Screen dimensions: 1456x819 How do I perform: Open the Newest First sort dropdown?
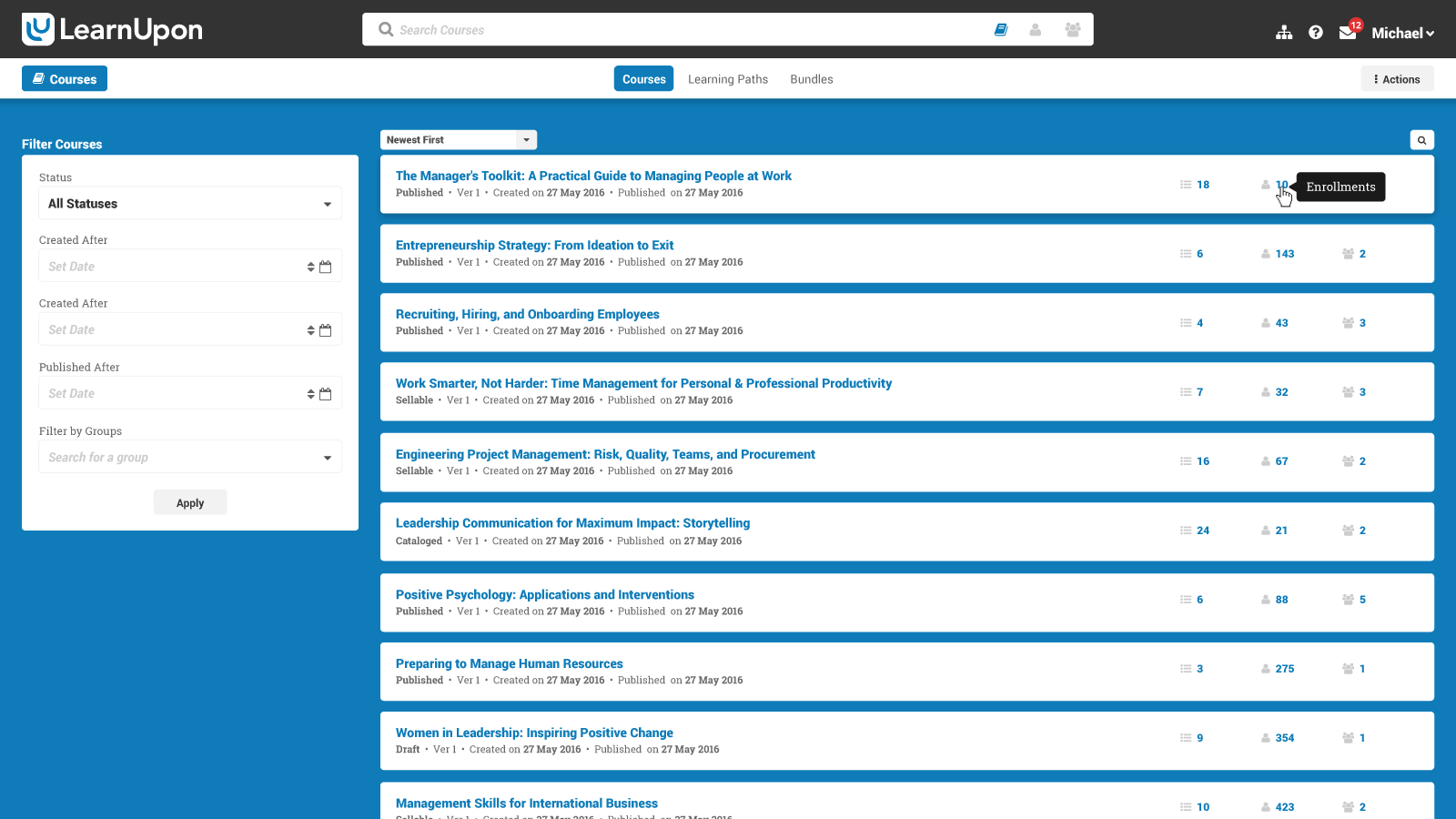(x=458, y=139)
